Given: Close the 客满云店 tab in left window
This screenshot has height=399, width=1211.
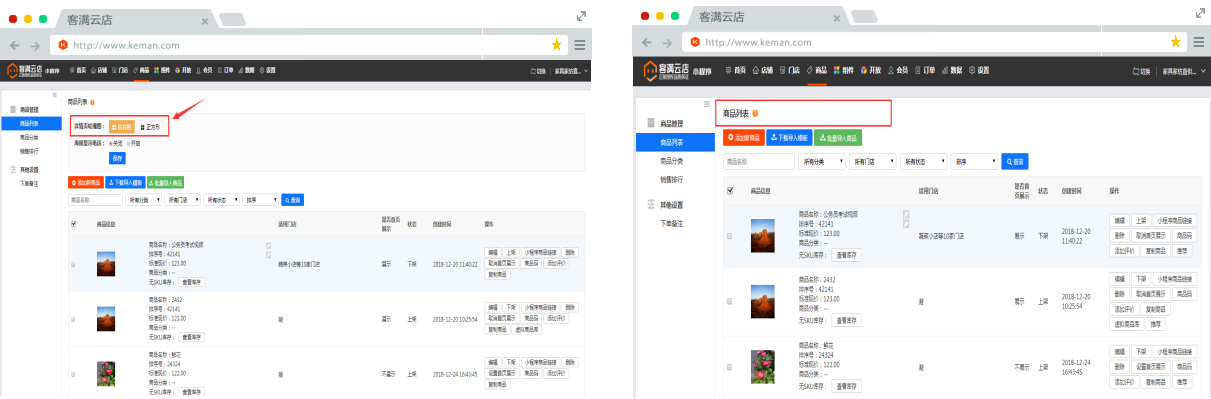Looking at the screenshot, I should (204, 20).
